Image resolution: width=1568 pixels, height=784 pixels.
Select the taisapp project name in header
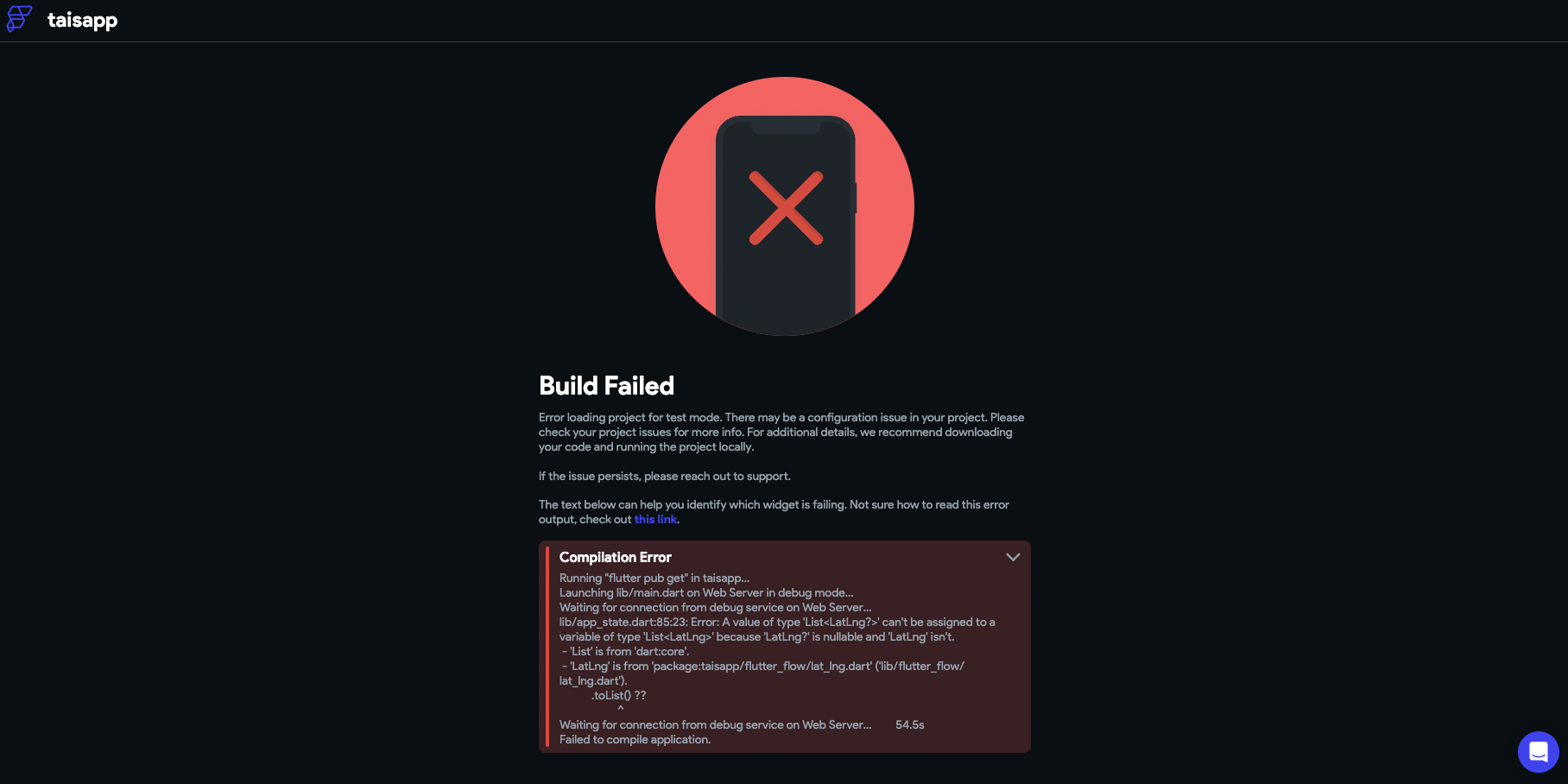[82, 20]
